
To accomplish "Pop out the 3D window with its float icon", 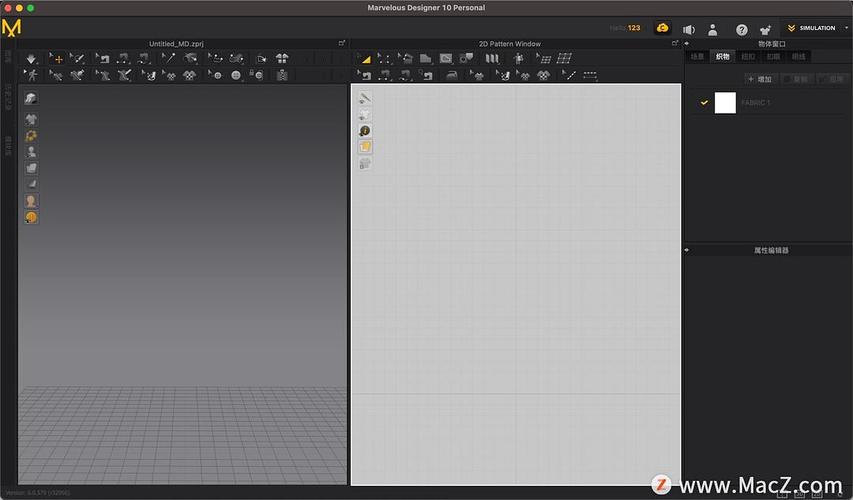I will (x=342, y=43).
